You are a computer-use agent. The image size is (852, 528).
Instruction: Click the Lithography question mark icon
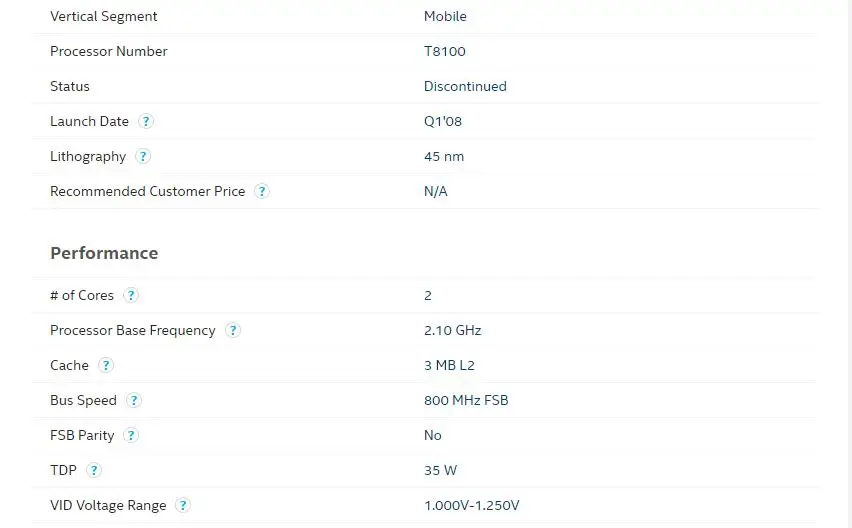(143, 156)
